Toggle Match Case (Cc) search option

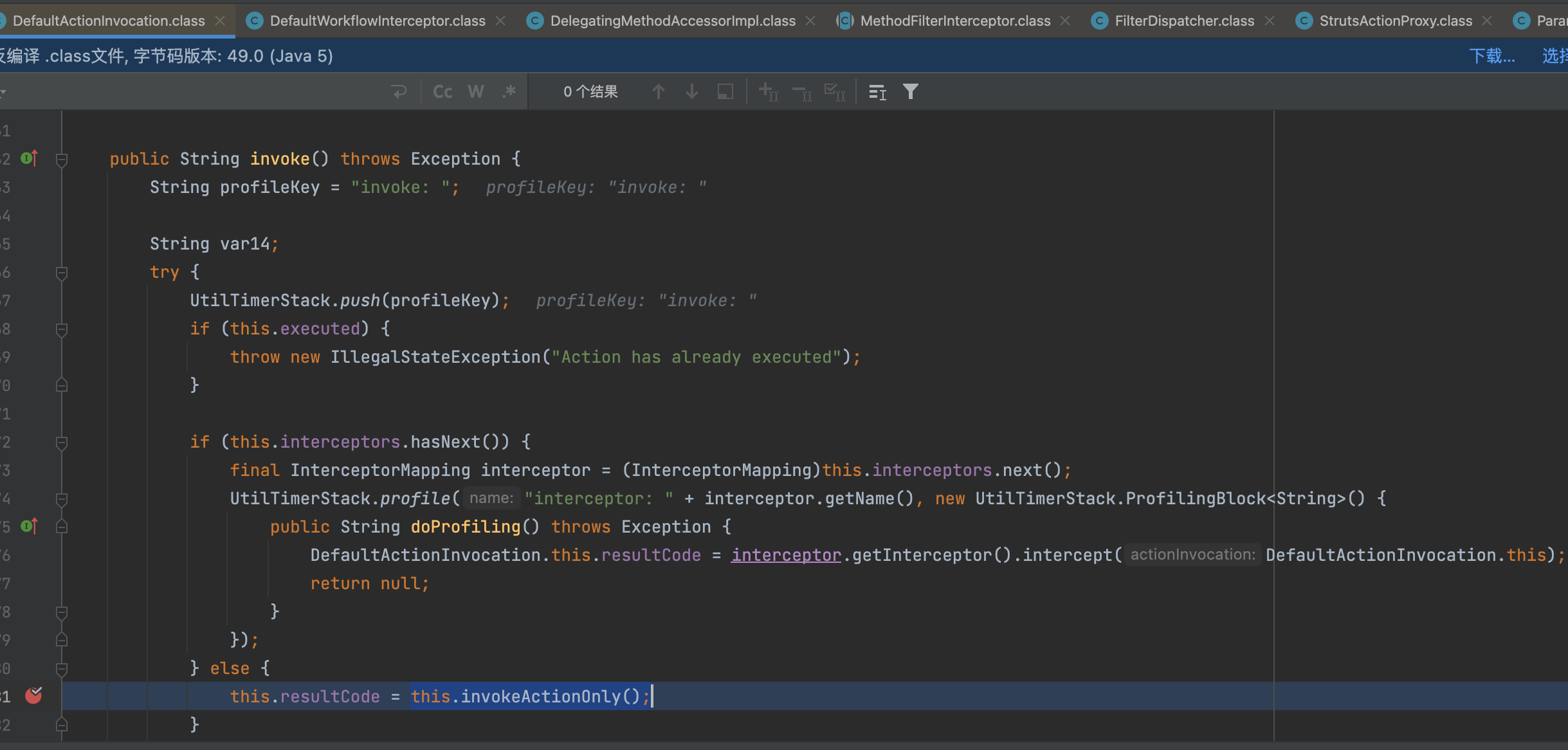point(442,92)
